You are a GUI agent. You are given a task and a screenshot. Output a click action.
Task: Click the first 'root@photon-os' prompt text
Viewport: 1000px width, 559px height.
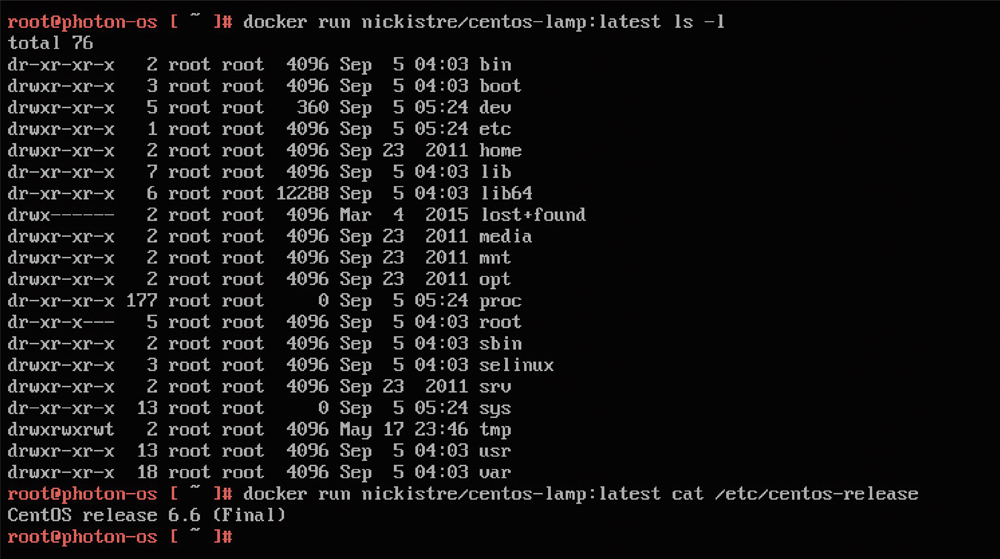tap(82, 22)
